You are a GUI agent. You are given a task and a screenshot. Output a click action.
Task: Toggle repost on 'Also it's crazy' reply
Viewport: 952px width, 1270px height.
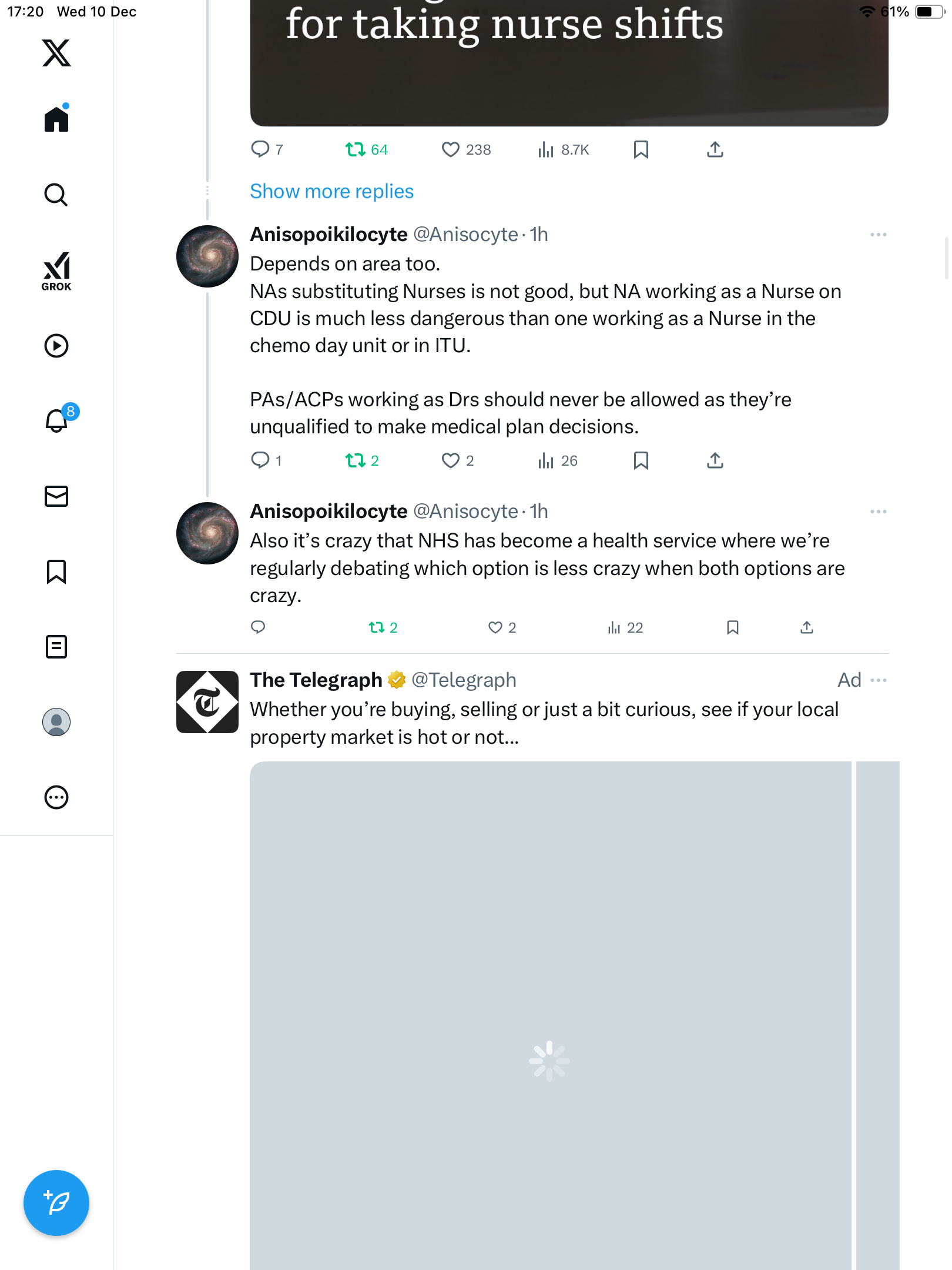tap(377, 628)
